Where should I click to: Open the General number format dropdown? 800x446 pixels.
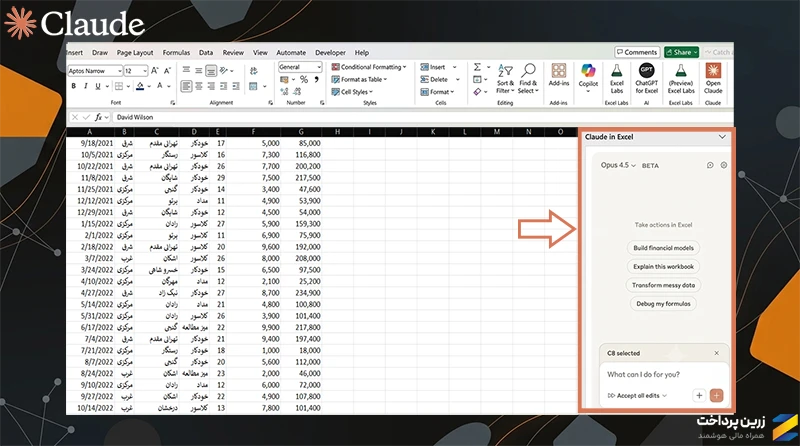pos(319,67)
